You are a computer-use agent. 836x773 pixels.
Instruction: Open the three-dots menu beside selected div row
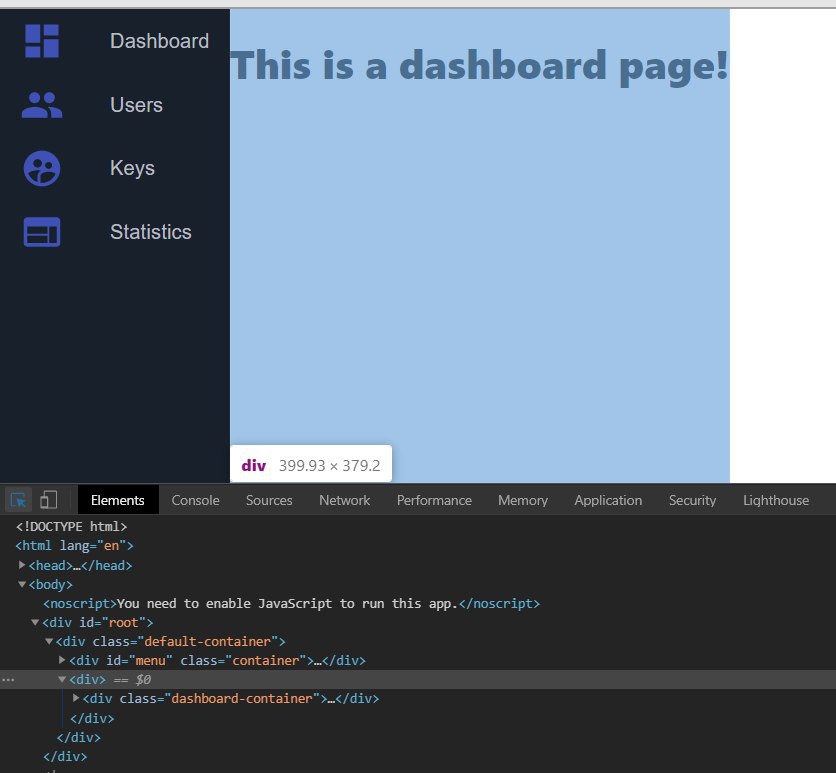(8, 680)
